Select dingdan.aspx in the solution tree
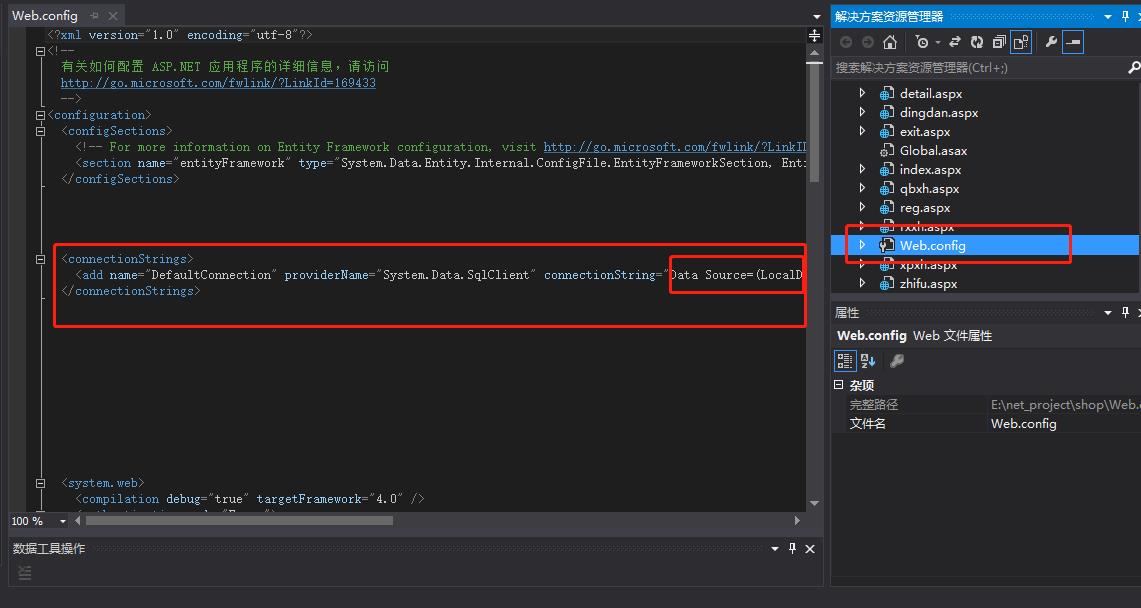 pyautogui.click(x=939, y=113)
